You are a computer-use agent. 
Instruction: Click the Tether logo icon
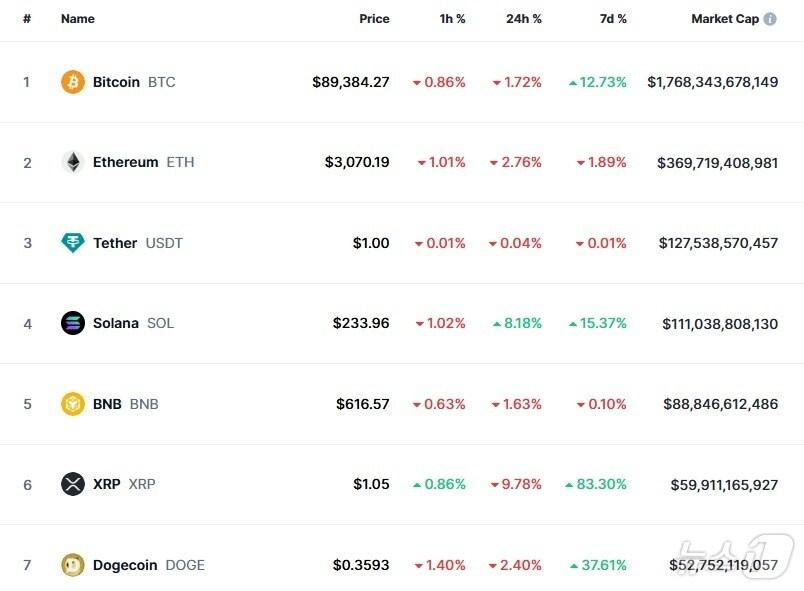pyautogui.click(x=73, y=243)
